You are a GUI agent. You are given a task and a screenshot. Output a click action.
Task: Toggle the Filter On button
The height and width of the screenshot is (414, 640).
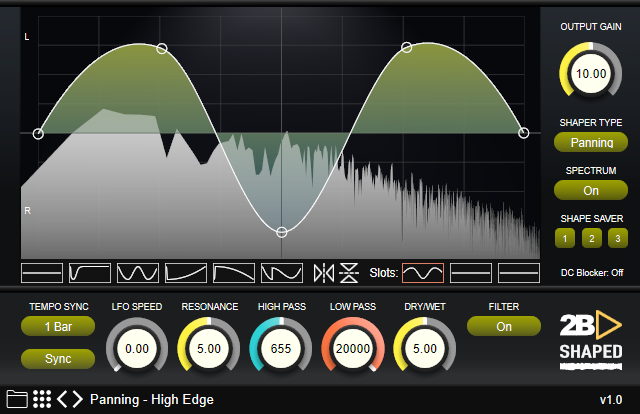click(504, 326)
